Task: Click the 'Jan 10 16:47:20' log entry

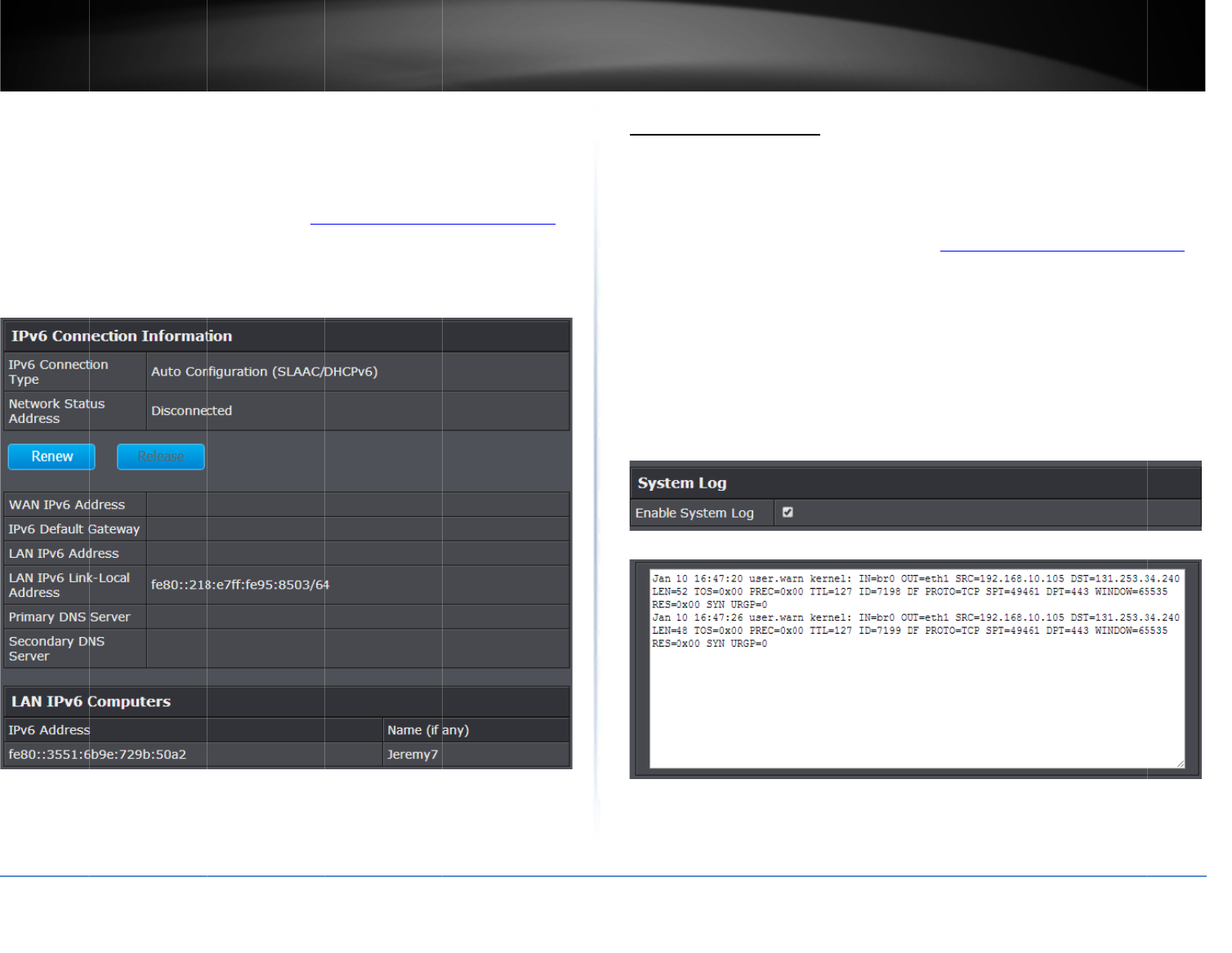Action: (x=916, y=591)
